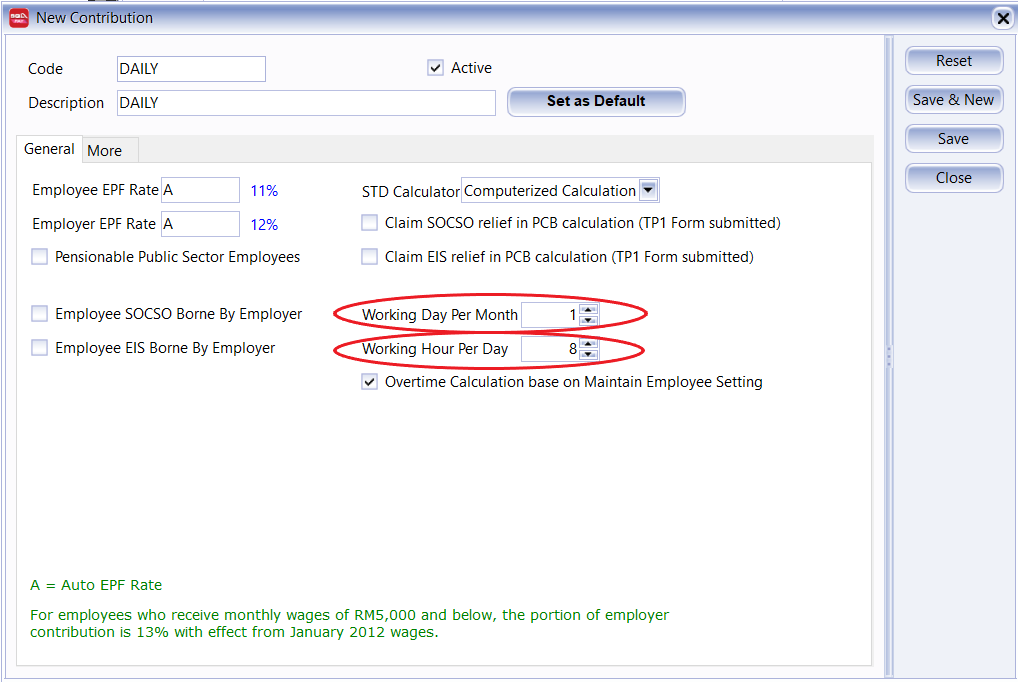Click into the Description text field
Viewport: 1018px width, 682px height.
pos(305,103)
